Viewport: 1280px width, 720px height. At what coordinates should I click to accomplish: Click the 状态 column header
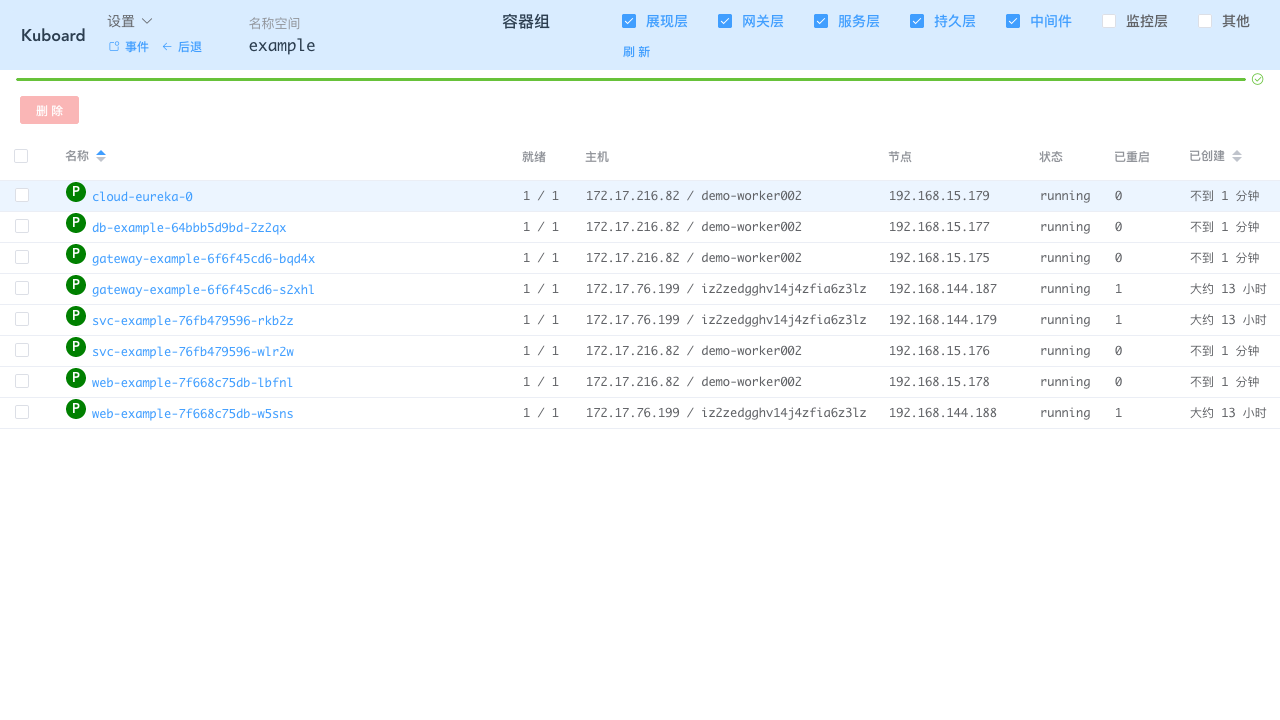tap(1051, 157)
